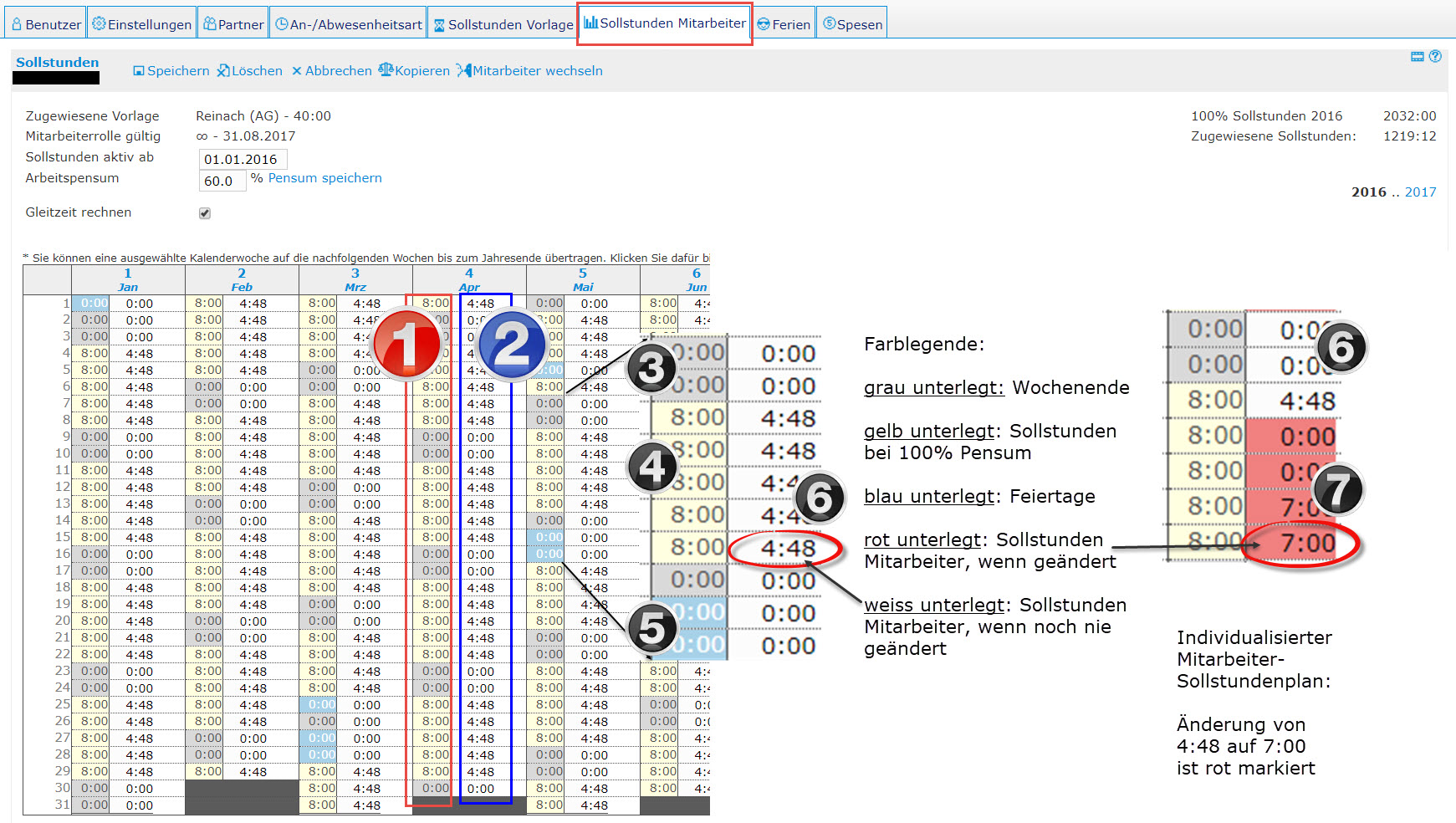This screenshot has height=823, width=1456.
Task: Click the 4:48 cell for February 1
Action: pyautogui.click(x=253, y=304)
